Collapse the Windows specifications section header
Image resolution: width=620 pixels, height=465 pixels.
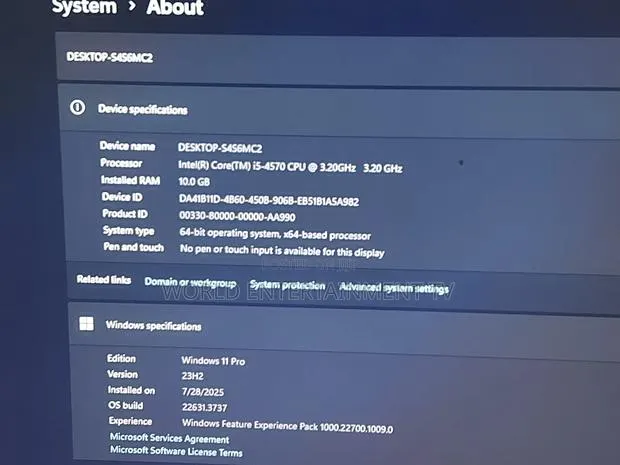coord(345,331)
